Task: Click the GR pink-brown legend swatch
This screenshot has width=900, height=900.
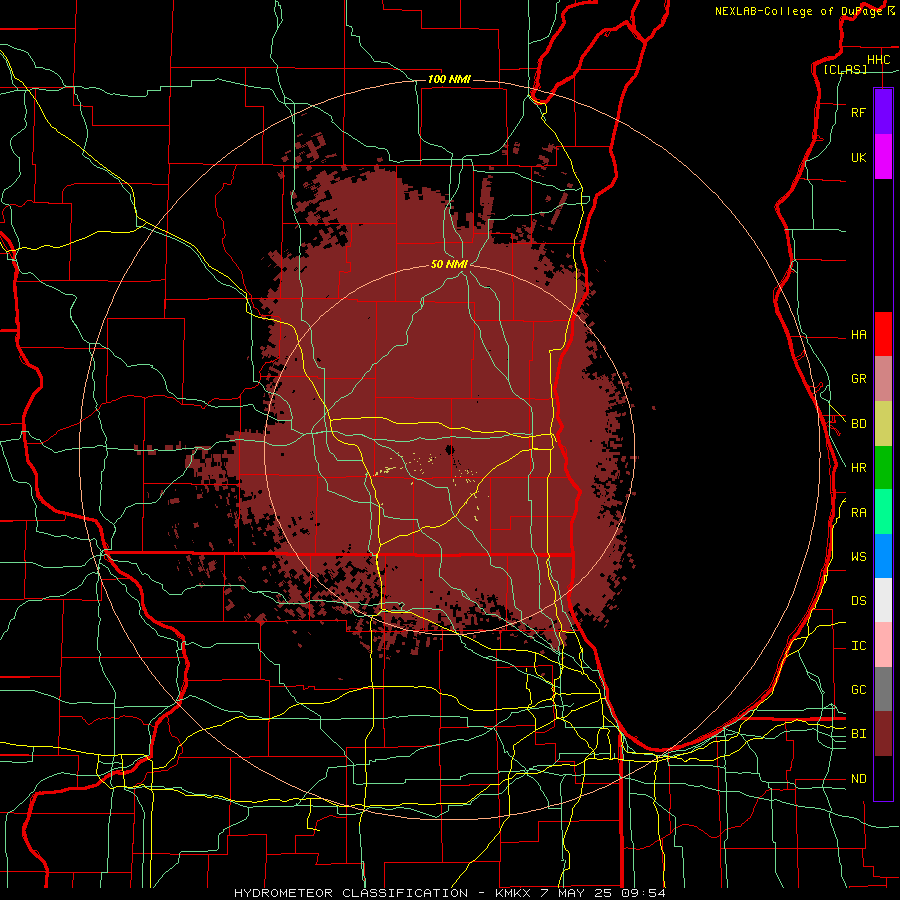Action: [x=883, y=379]
